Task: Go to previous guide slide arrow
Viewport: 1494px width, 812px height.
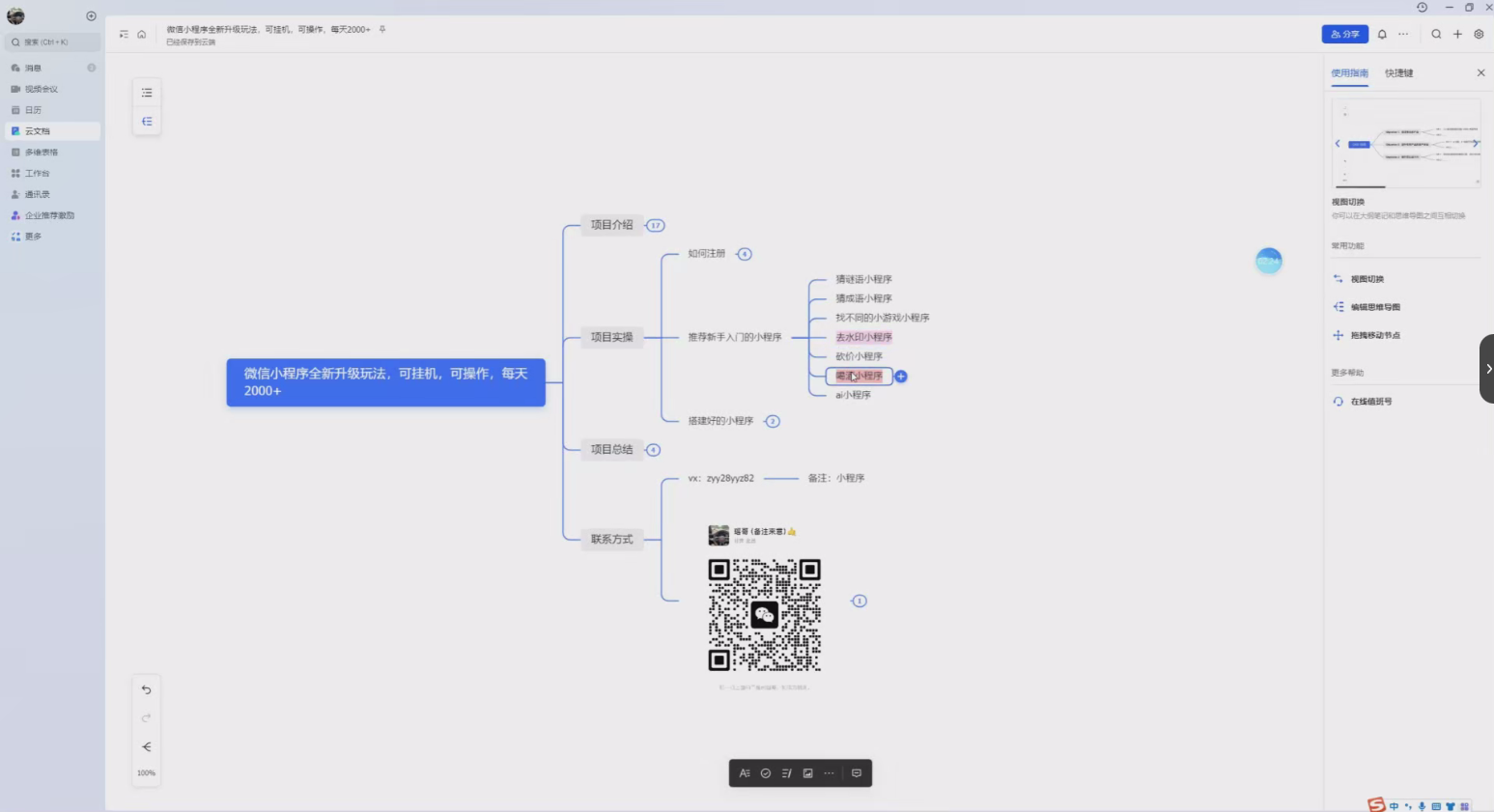Action: pos(1338,144)
